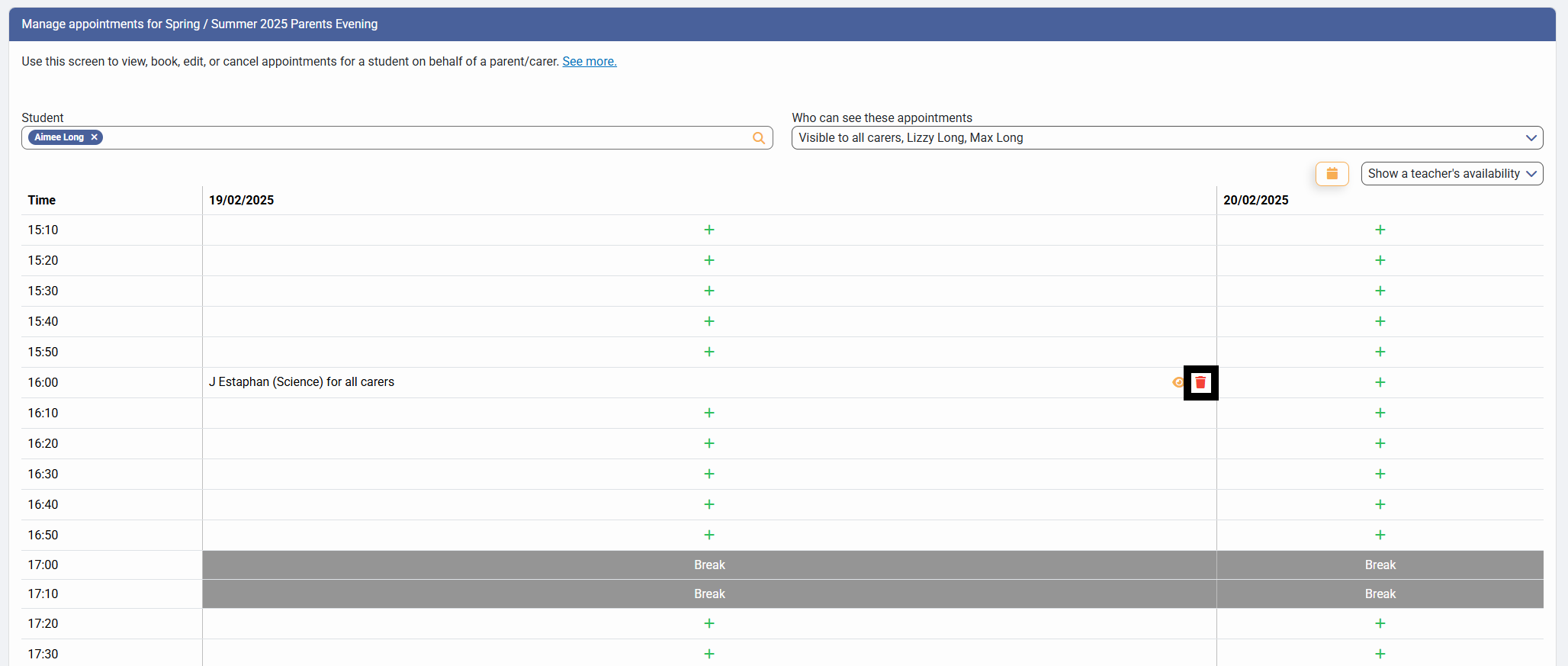Image resolution: width=1568 pixels, height=666 pixels.
Task: Add appointment at 17:30 on 20/02/2025
Action: tap(1380, 654)
